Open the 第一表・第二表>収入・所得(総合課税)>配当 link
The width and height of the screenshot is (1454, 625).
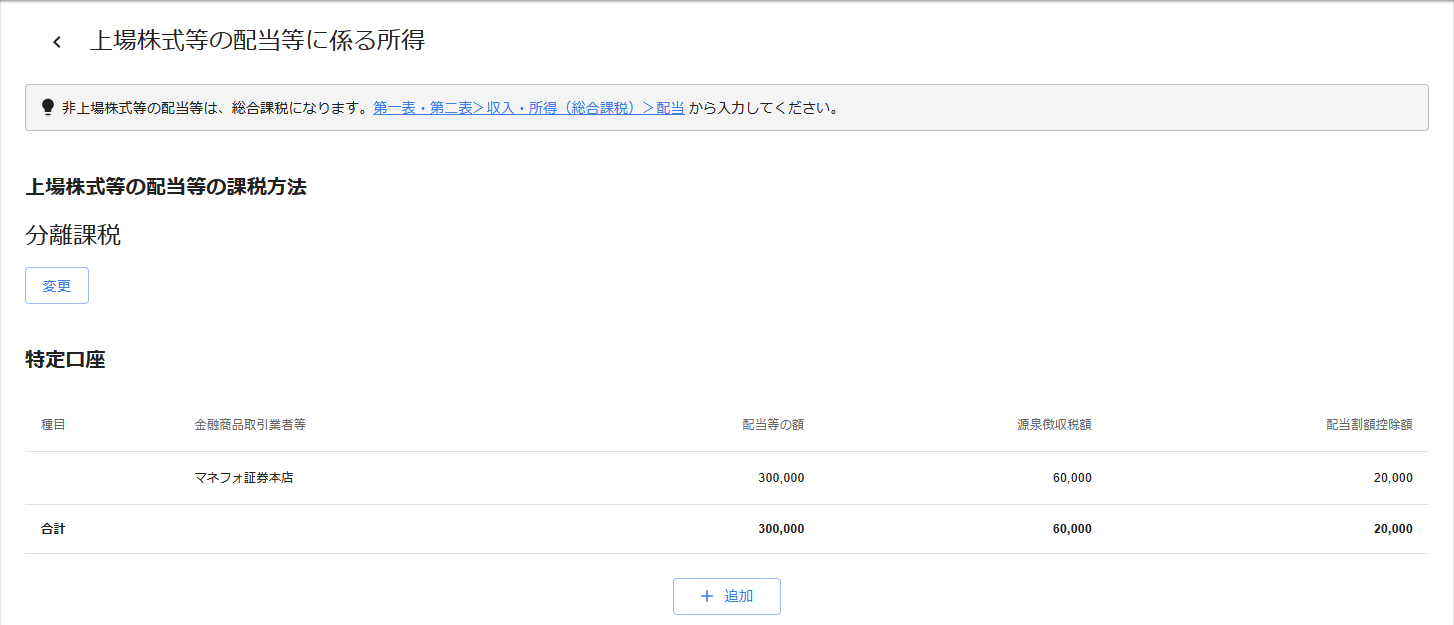528,107
